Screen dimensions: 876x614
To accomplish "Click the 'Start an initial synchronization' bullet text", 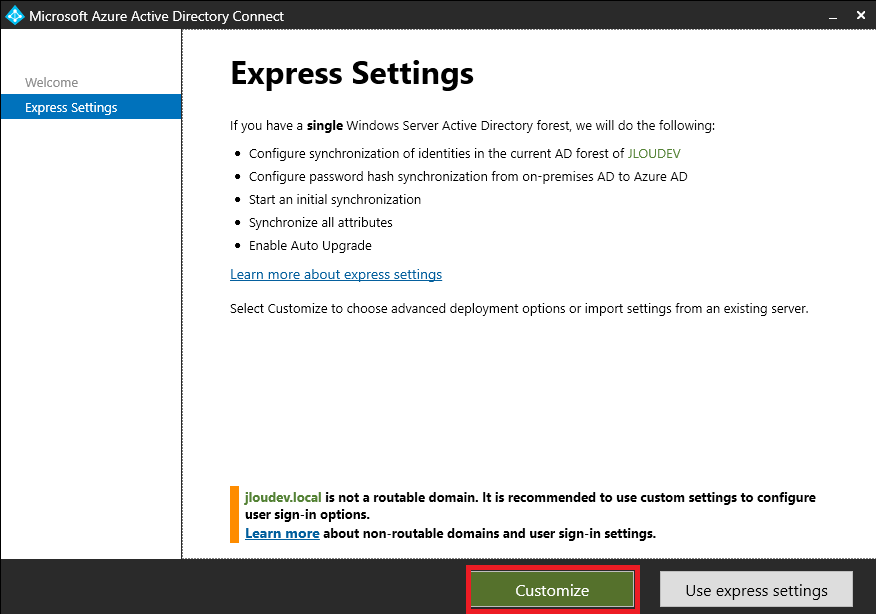I will 335,199.
